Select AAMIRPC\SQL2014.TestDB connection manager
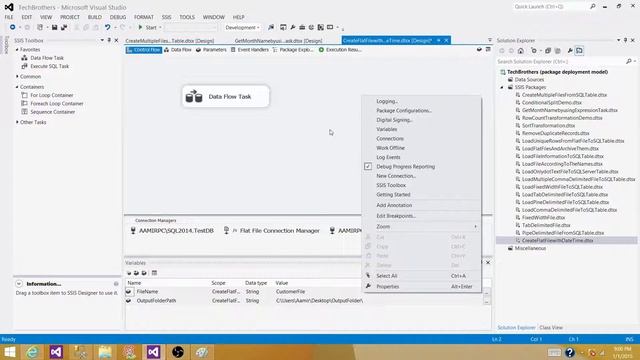This screenshot has width=640, height=360. point(172,231)
